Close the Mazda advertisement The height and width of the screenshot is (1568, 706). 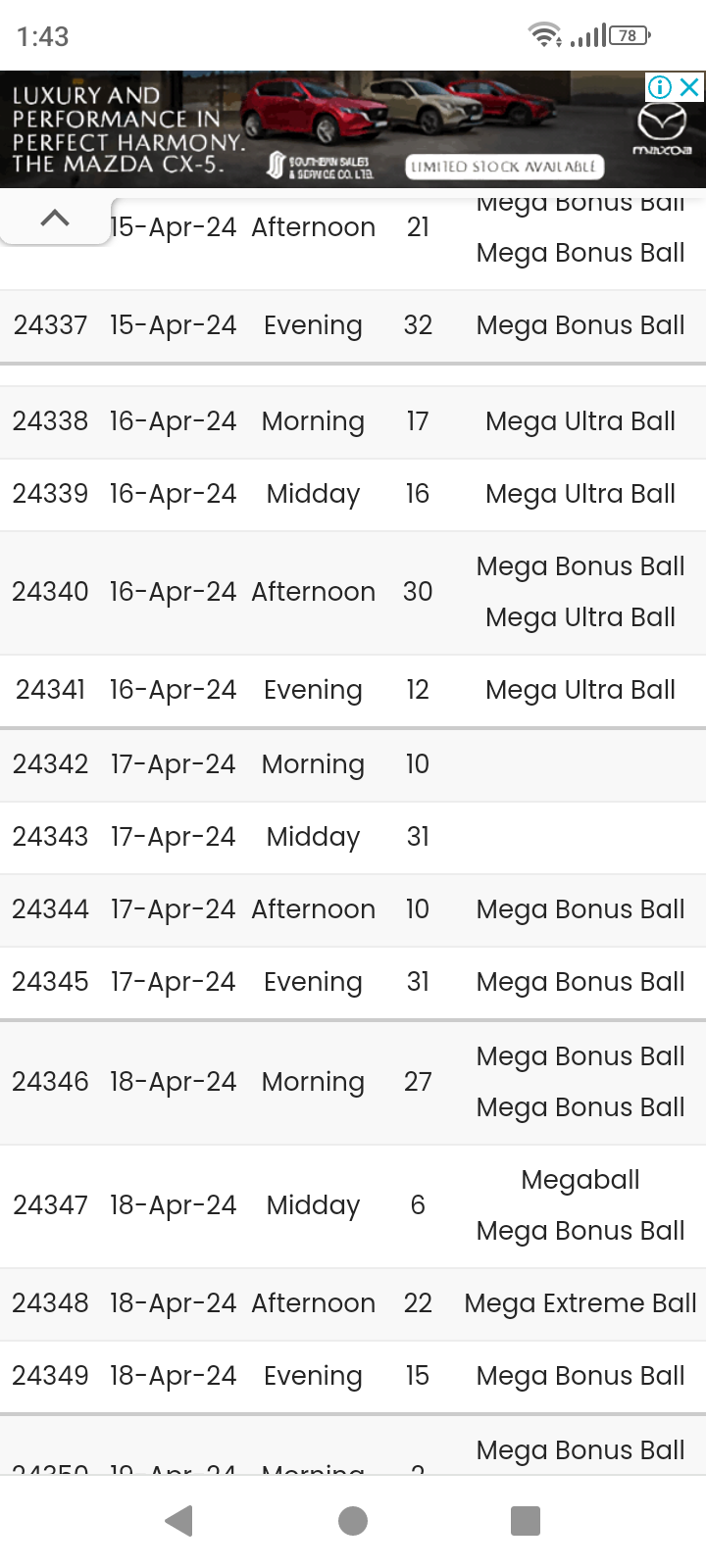(x=690, y=86)
